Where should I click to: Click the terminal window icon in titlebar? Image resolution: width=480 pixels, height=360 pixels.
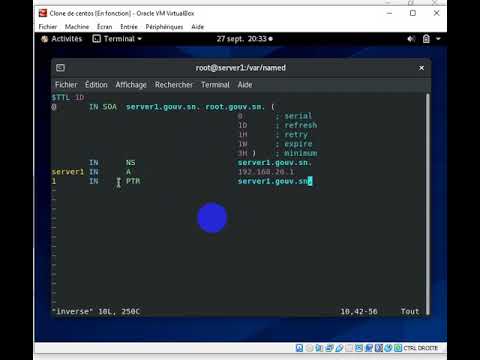click(x=60, y=68)
